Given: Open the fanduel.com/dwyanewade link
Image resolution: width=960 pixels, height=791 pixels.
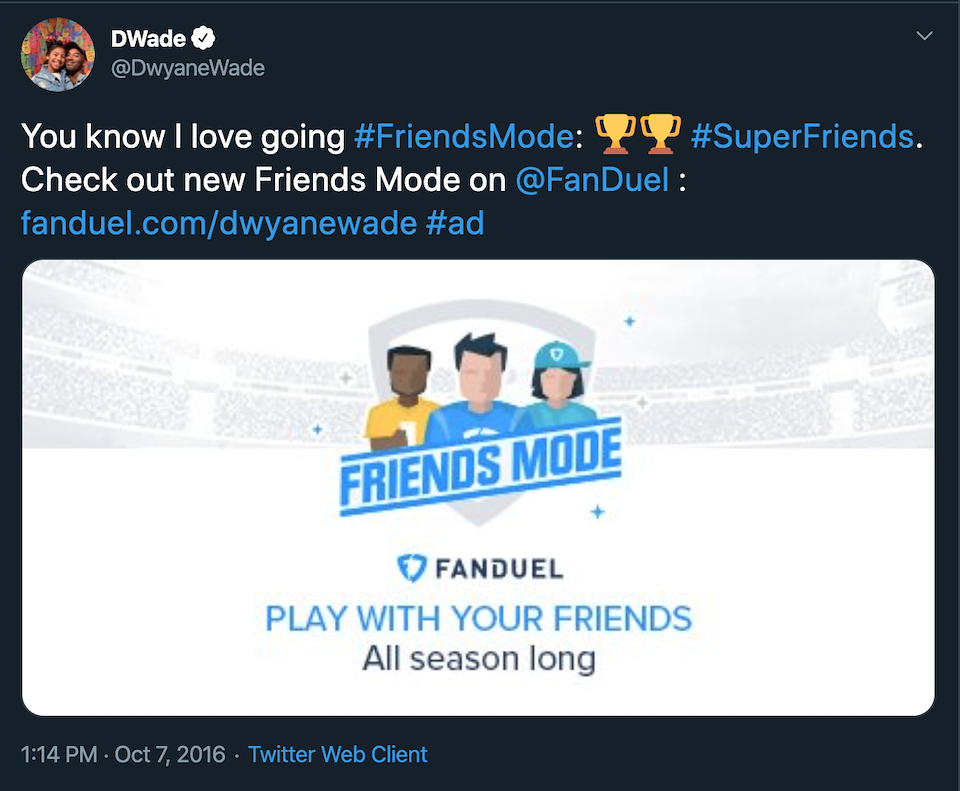Looking at the screenshot, I should 218,222.
